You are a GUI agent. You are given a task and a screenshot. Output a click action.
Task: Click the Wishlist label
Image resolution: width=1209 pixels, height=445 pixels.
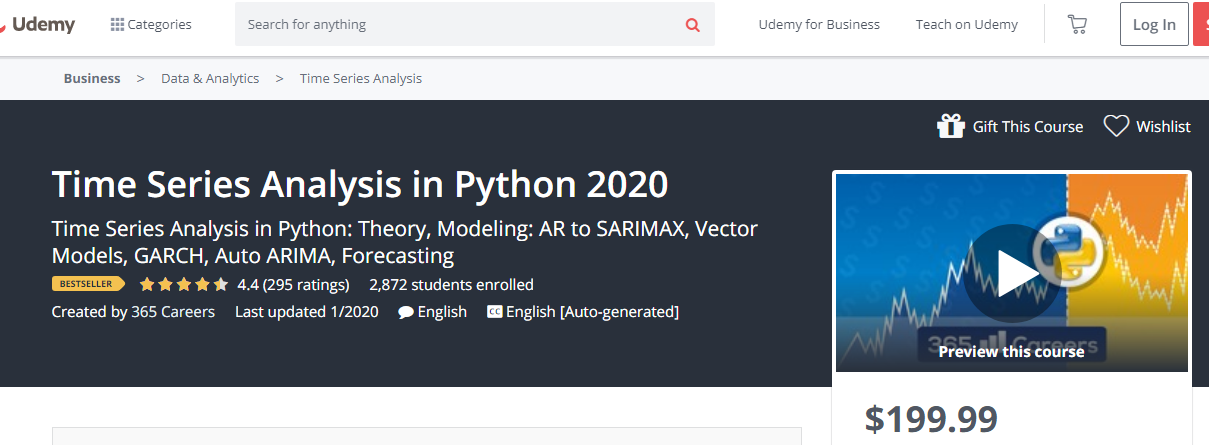point(1163,127)
